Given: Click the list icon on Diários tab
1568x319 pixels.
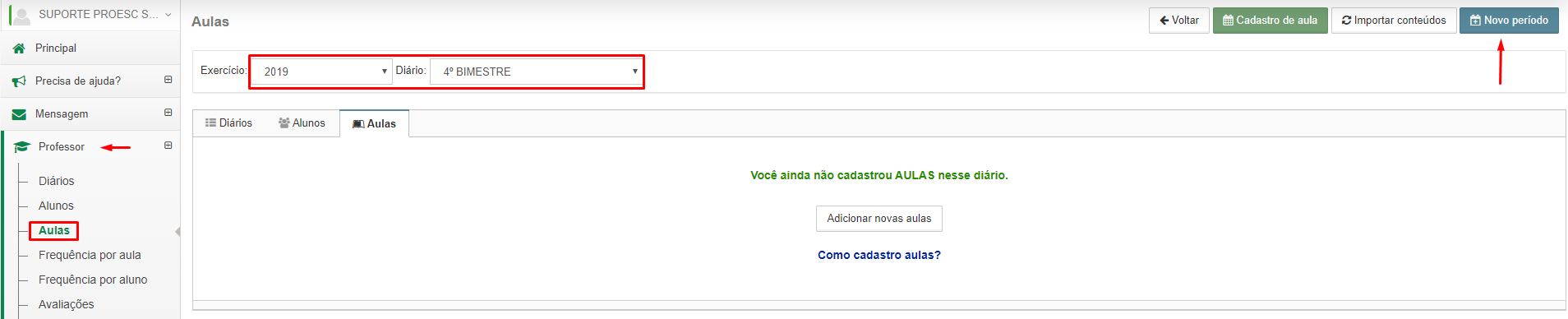Looking at the screenshot, I should 210,123.
